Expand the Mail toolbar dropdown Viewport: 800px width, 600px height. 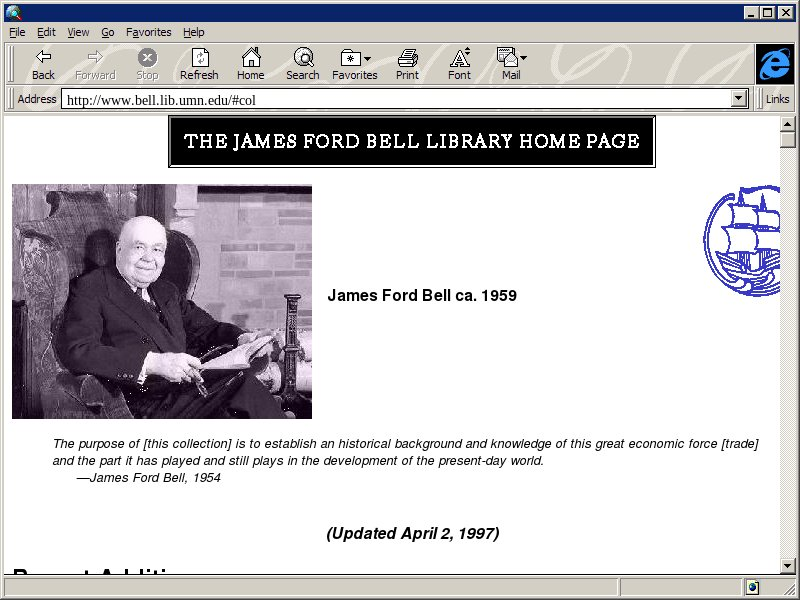tap(523, 59)
